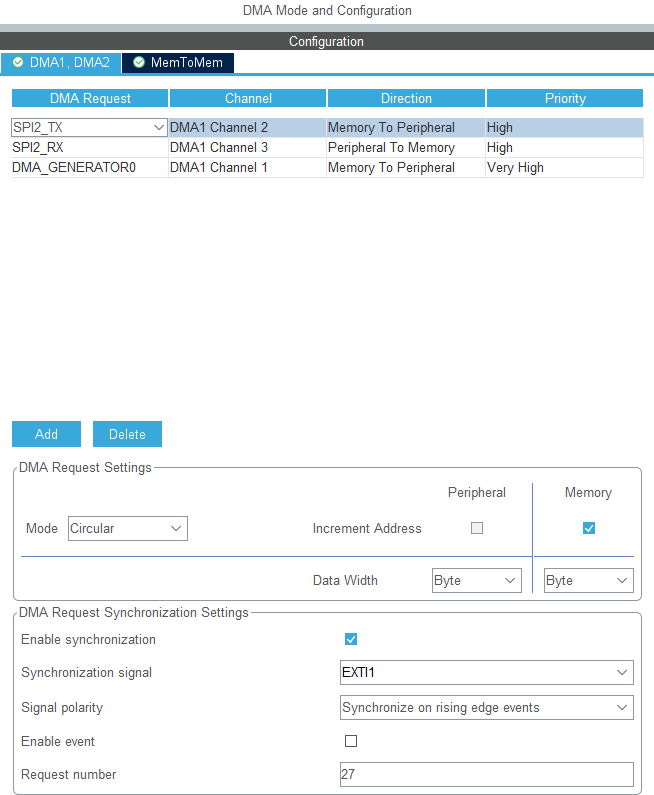Click the green check icon on DMA1, DMA2 tab
Image resolution: width=654 pixels, height=795 pixels.
pos(18,62)
